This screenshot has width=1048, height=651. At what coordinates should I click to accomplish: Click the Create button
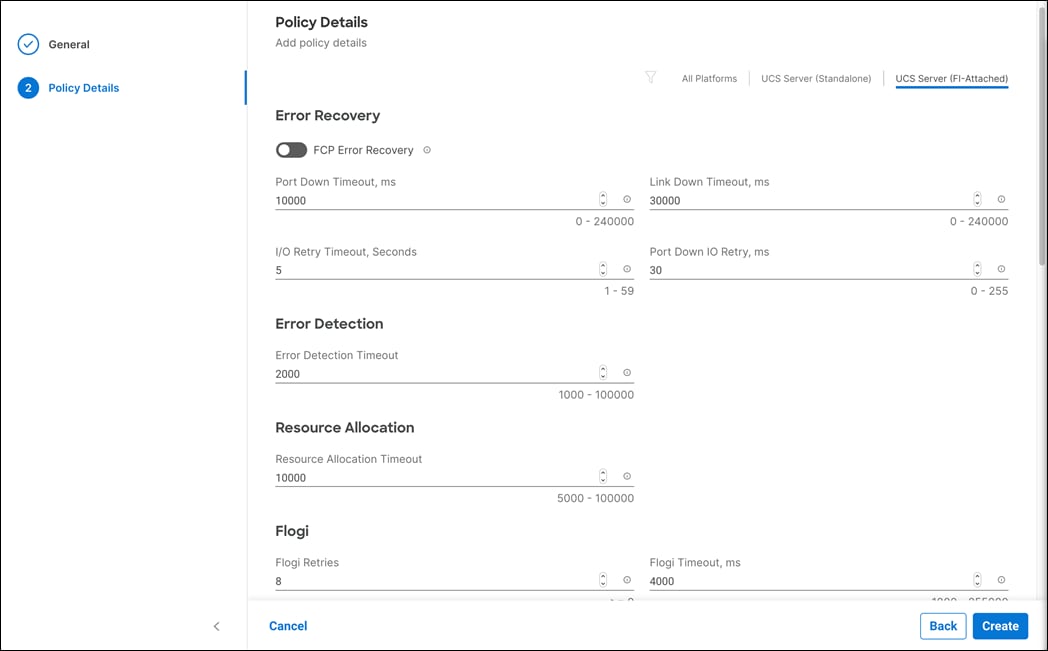click(x=1000, y=625)
